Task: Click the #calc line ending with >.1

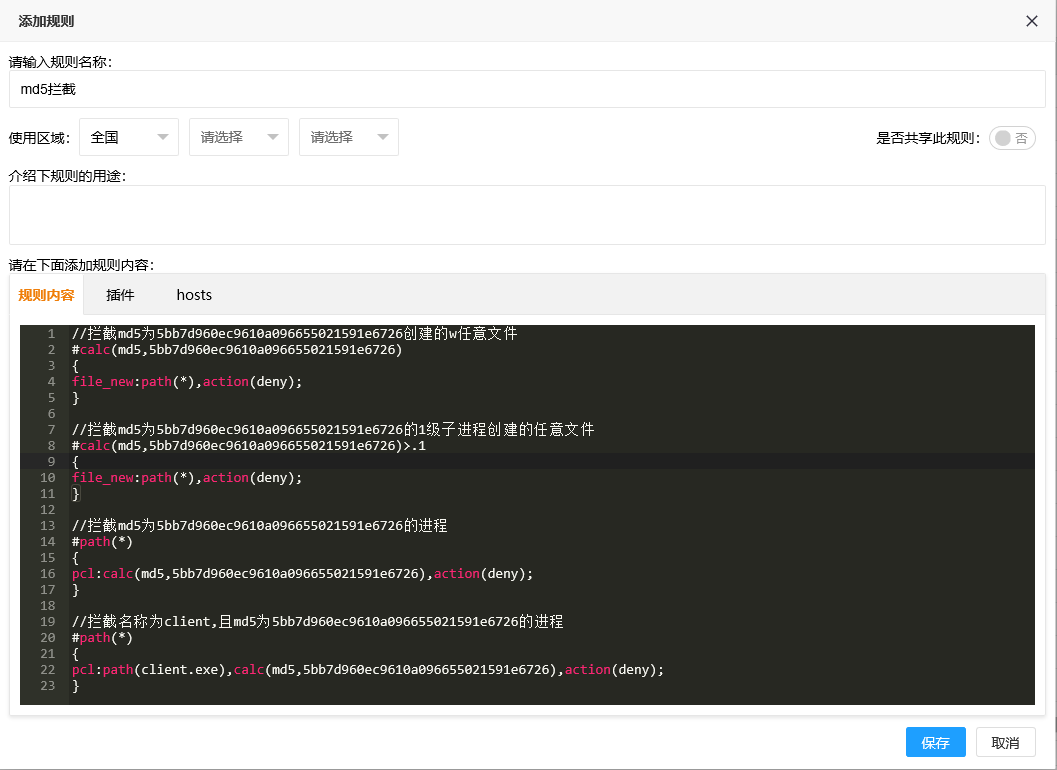Action: point(248,446)
